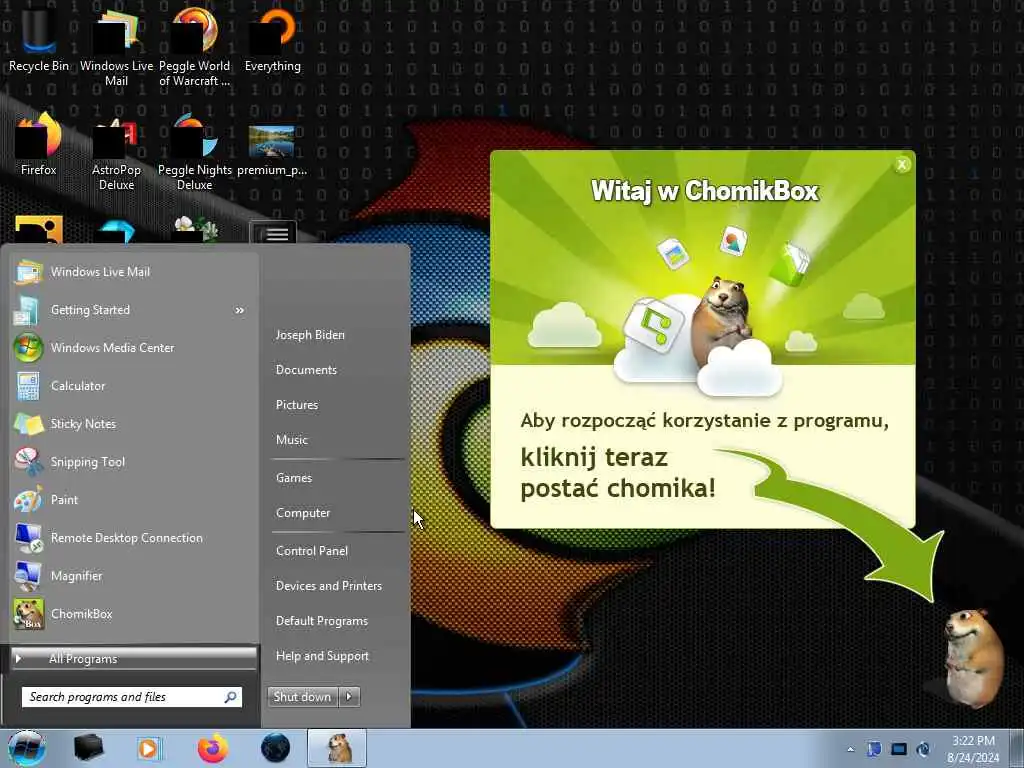
Task: Open Documents from Start menu
Action: pos(306,370)
